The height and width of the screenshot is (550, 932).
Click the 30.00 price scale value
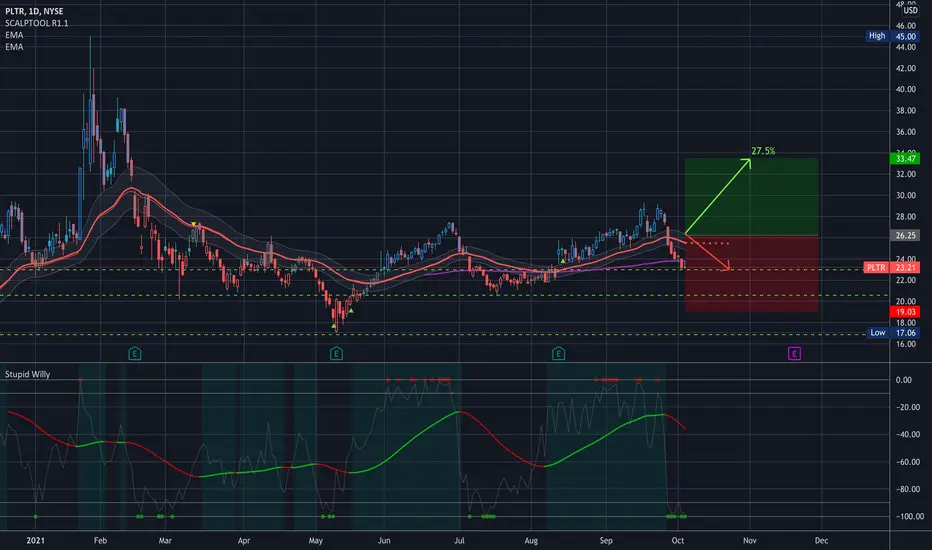[x=905, y=196]
